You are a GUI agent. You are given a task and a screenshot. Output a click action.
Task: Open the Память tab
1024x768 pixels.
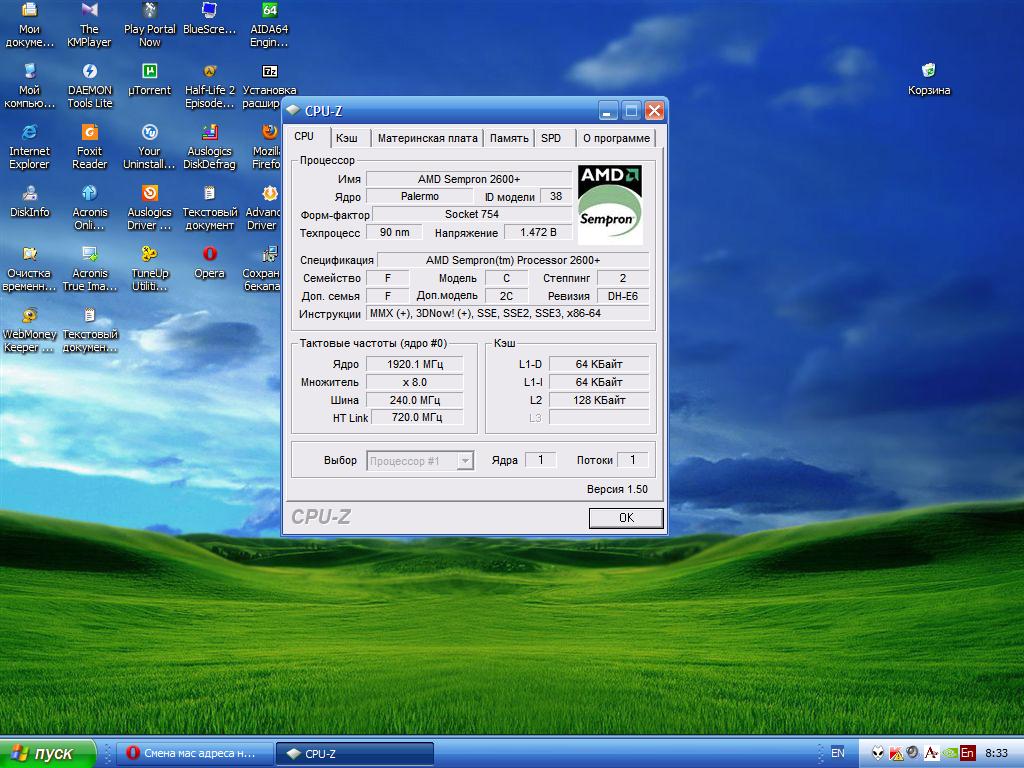(509, 138)
